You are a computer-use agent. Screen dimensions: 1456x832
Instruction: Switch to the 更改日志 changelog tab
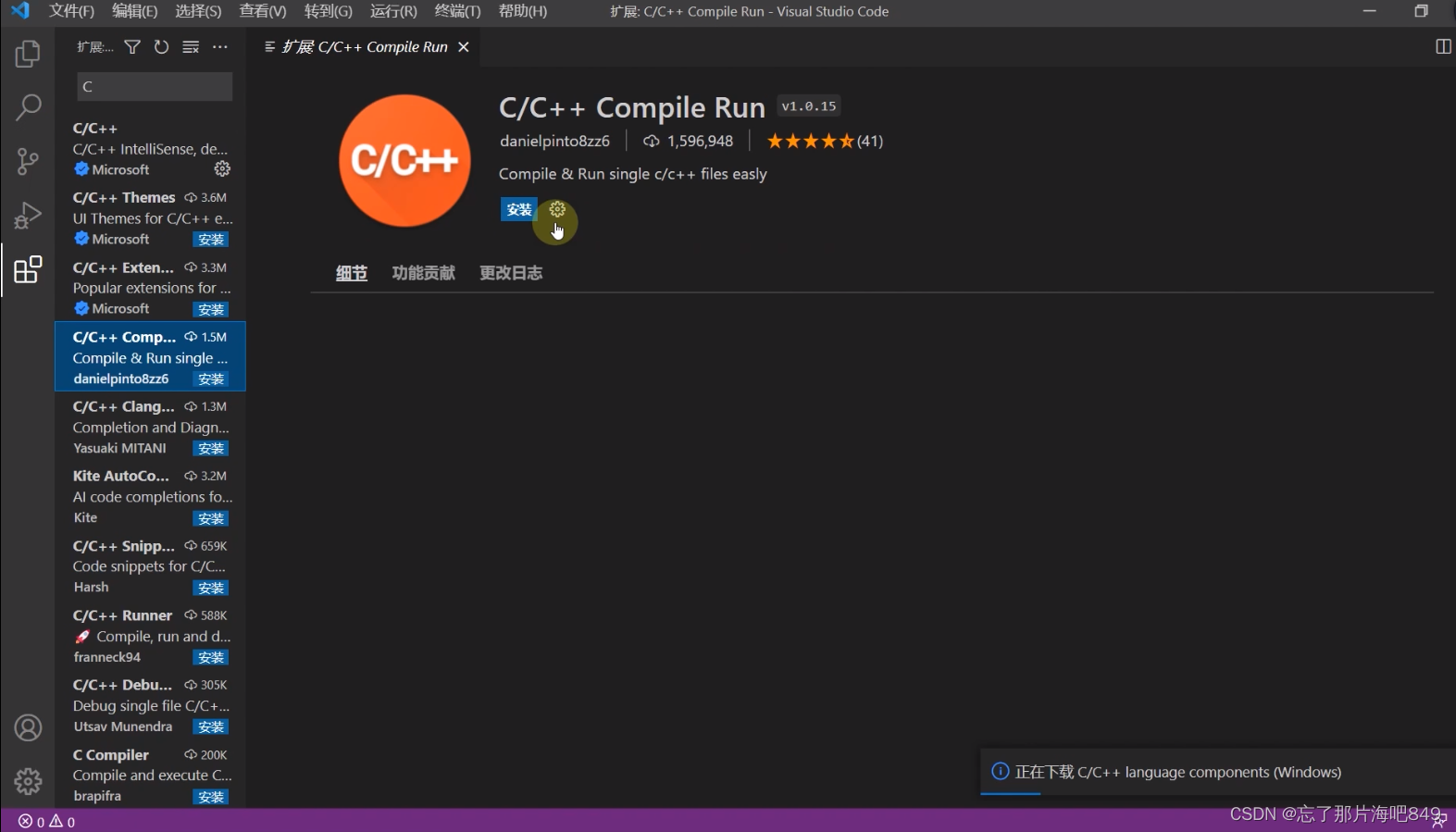click(x=511, y=273)
